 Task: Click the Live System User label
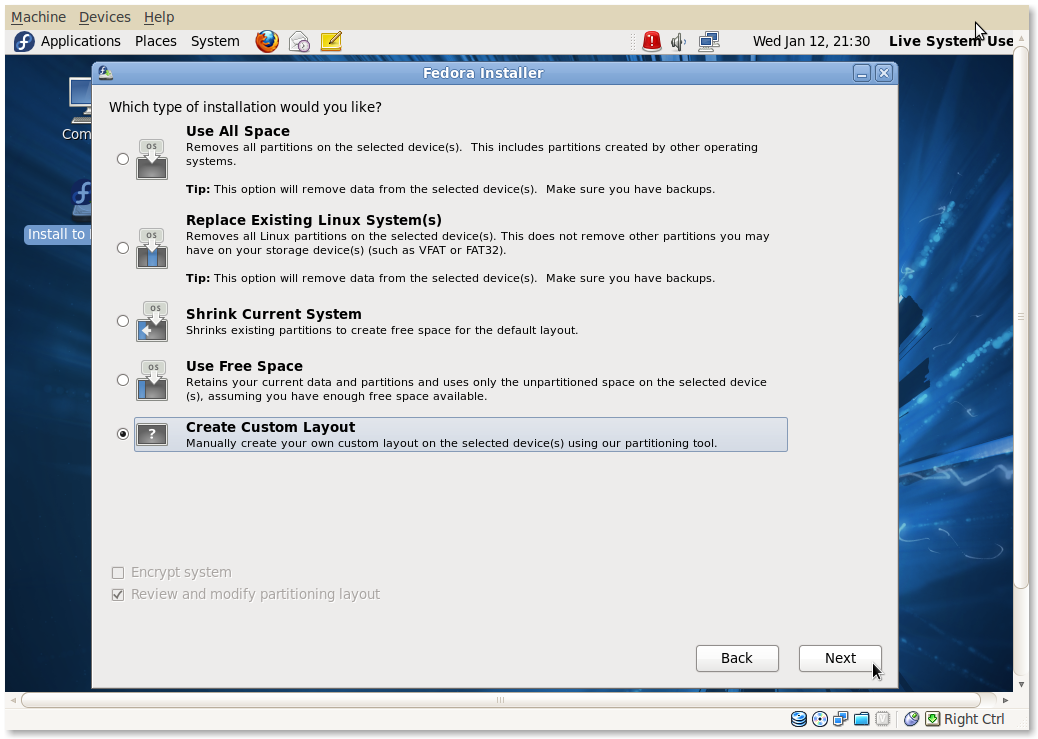tap(951, 41)
